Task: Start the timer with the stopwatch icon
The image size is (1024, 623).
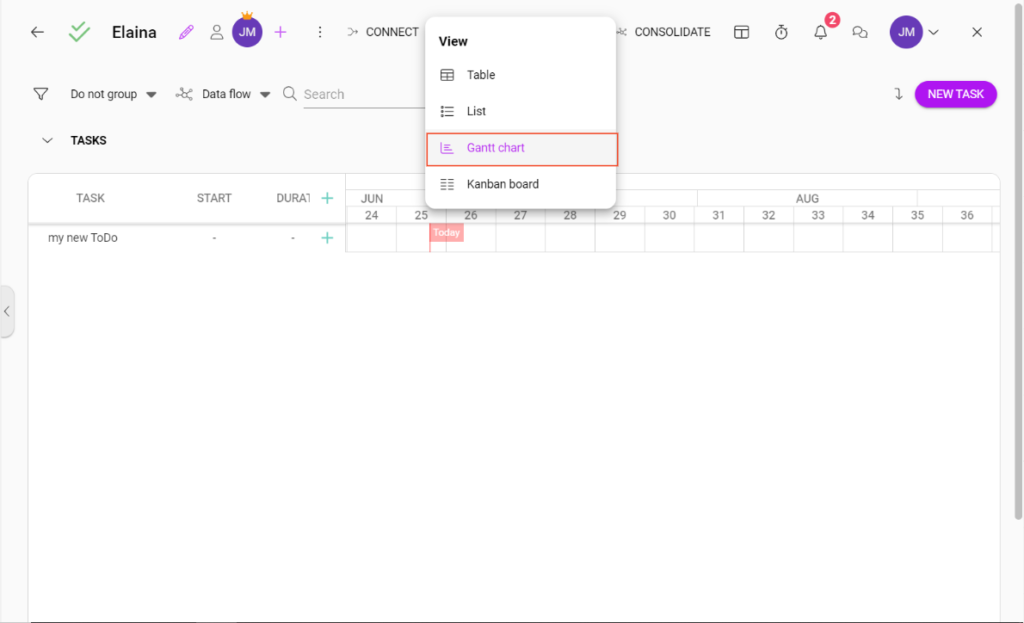Action: (781, 31)
